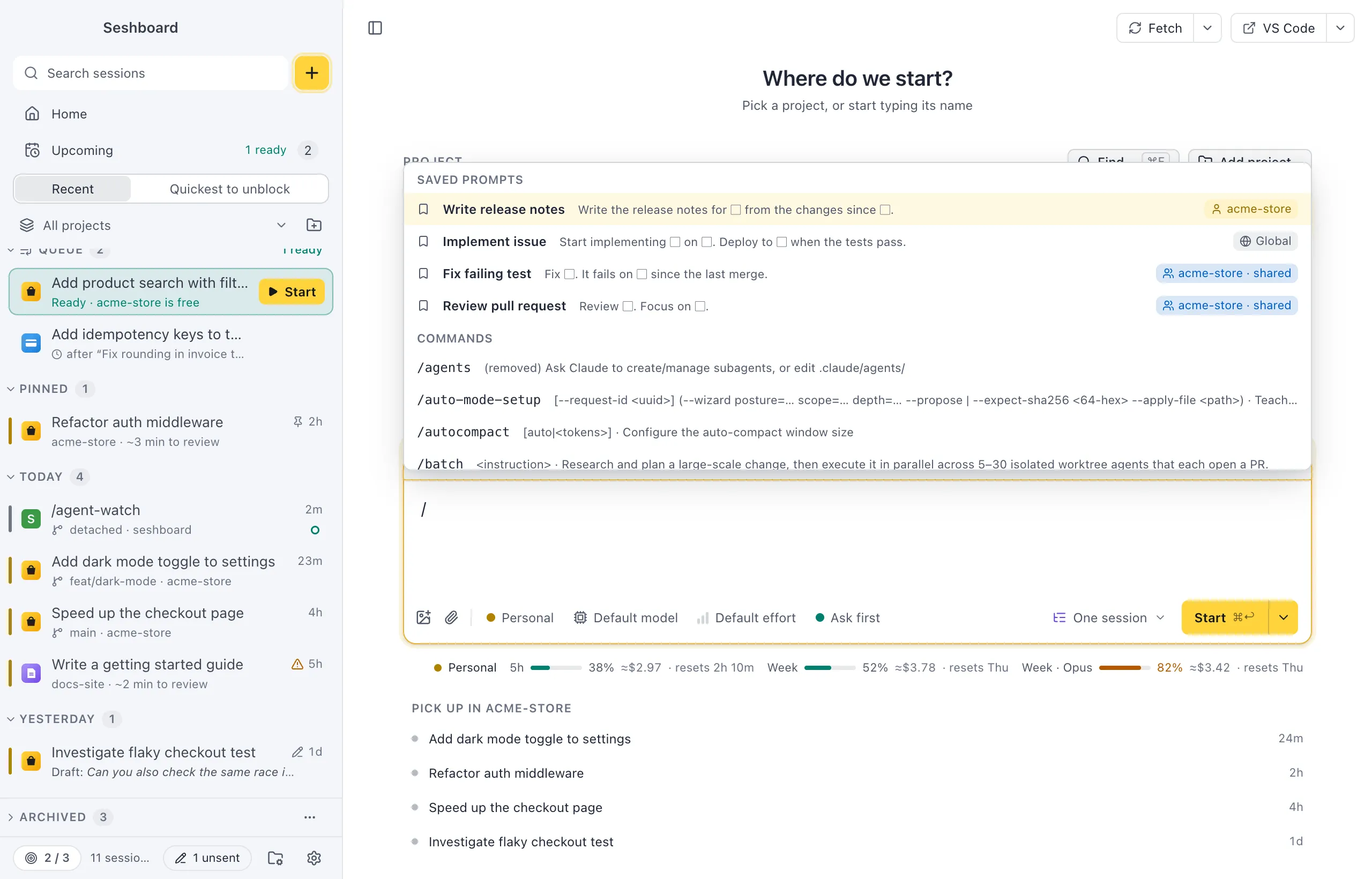Viewport: 1372px width, 879px height.
Task: Click the image attach icon in composer
Action: pyautogui.click(x=423, y=617)
